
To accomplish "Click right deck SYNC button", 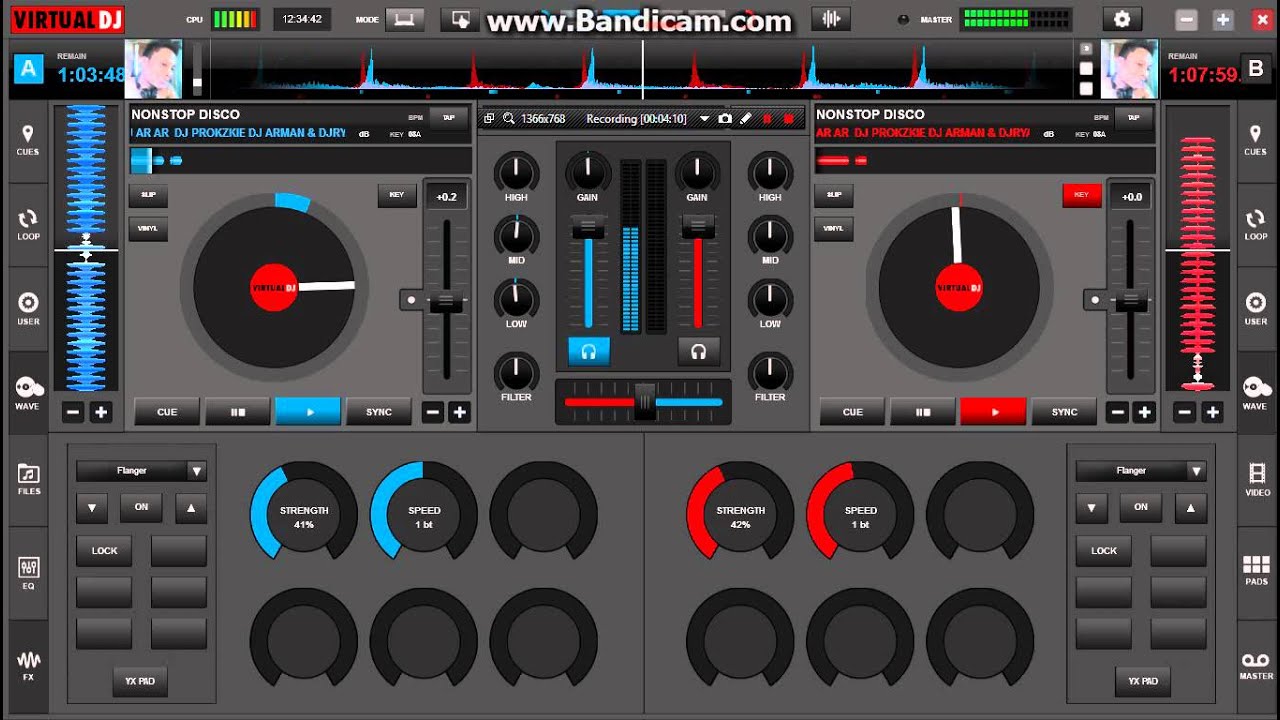I will pos(1064,412).
